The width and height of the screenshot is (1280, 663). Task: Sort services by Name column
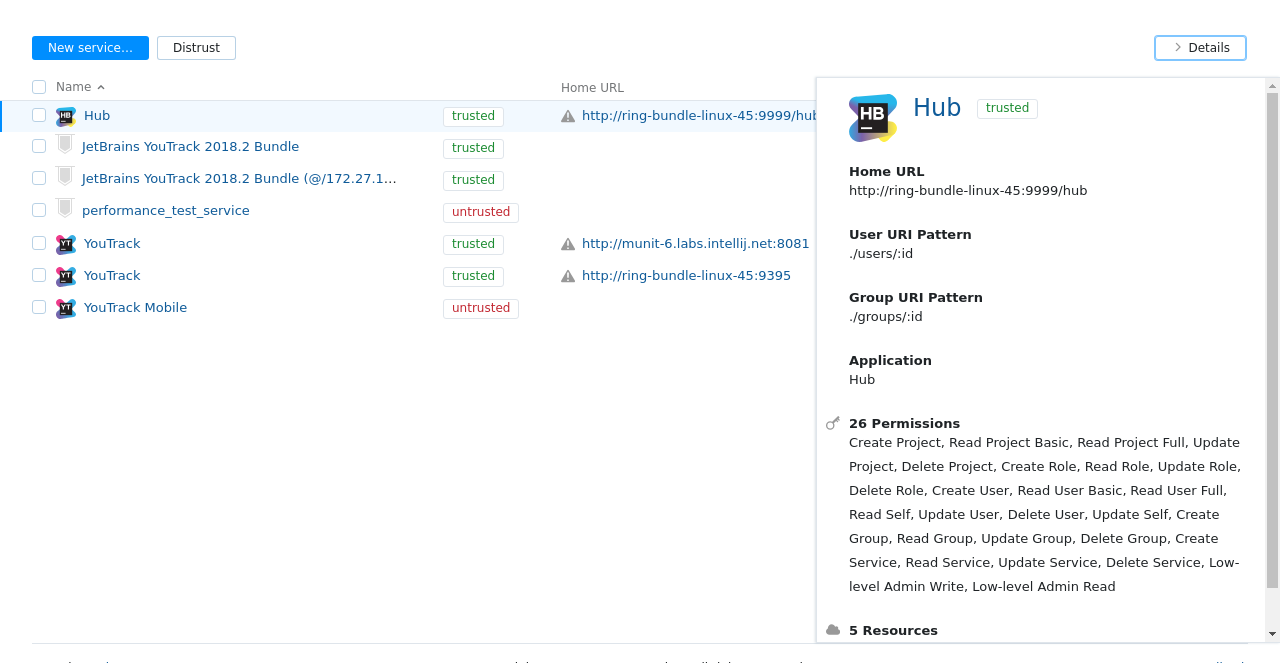pyautogui.click(x=74, y=87)
